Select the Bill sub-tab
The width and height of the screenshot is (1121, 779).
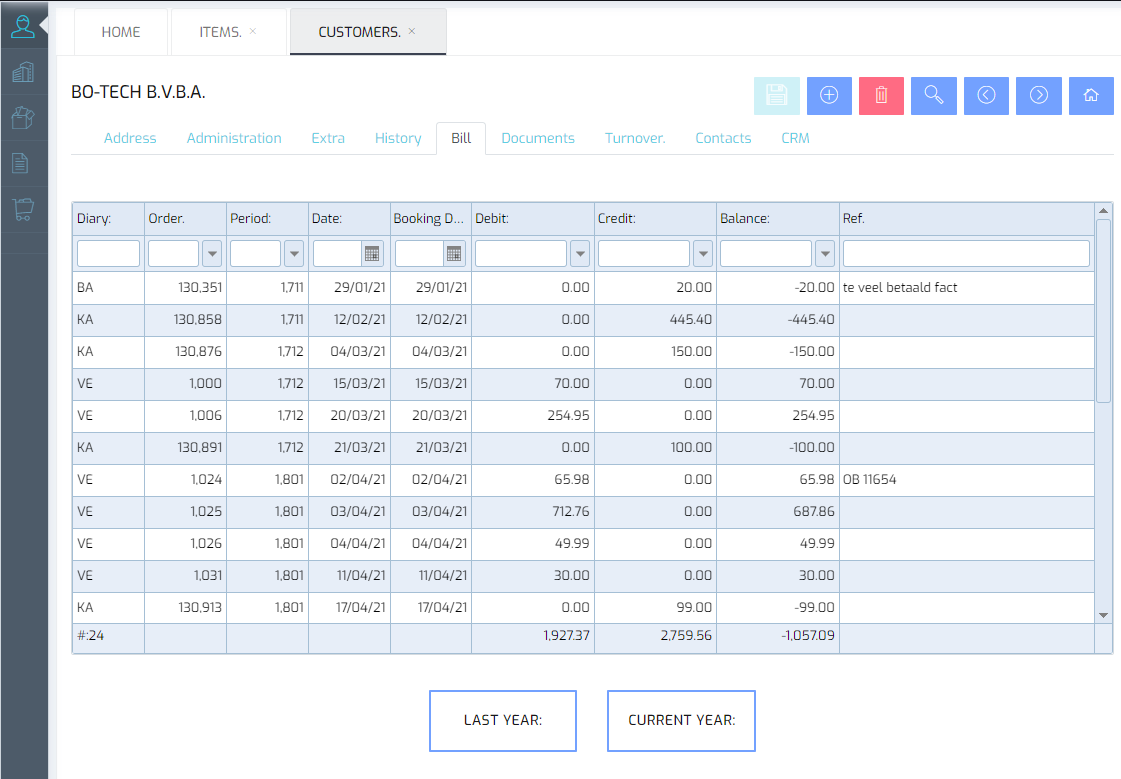pos(461,138)
